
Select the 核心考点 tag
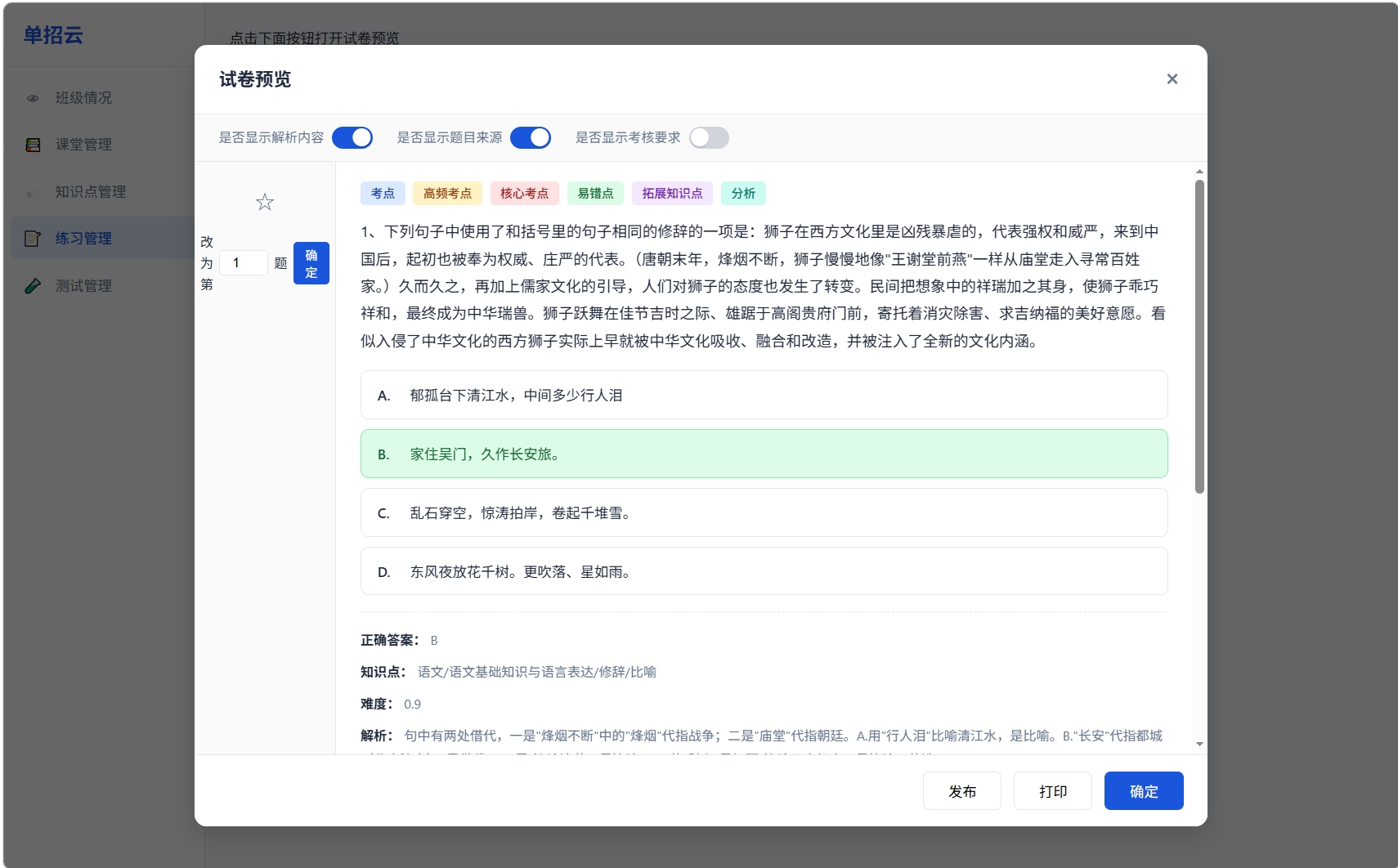(x=524, y=194)
